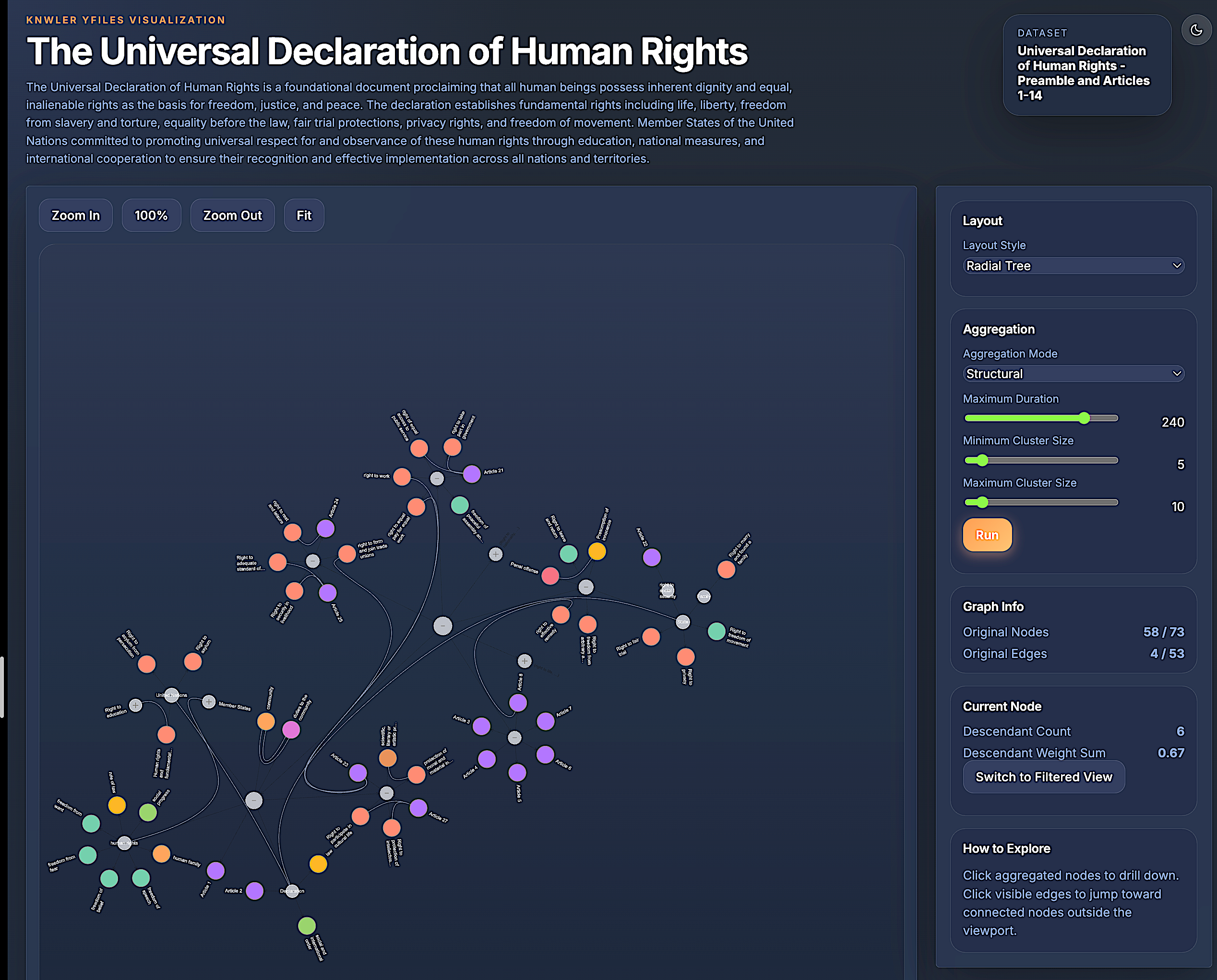
Task: Select the Declaration hub node
Action: click(x=292, y=891)
